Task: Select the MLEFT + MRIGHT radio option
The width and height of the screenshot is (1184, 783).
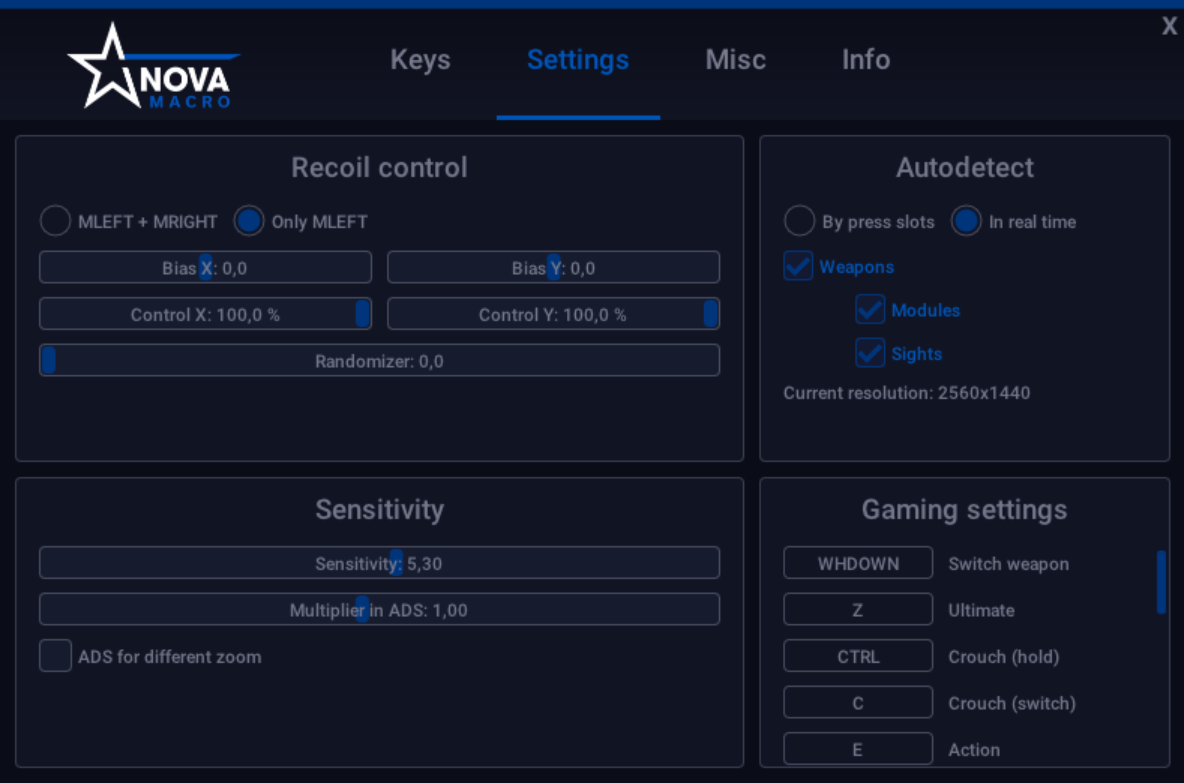Action: click(55, 221)
